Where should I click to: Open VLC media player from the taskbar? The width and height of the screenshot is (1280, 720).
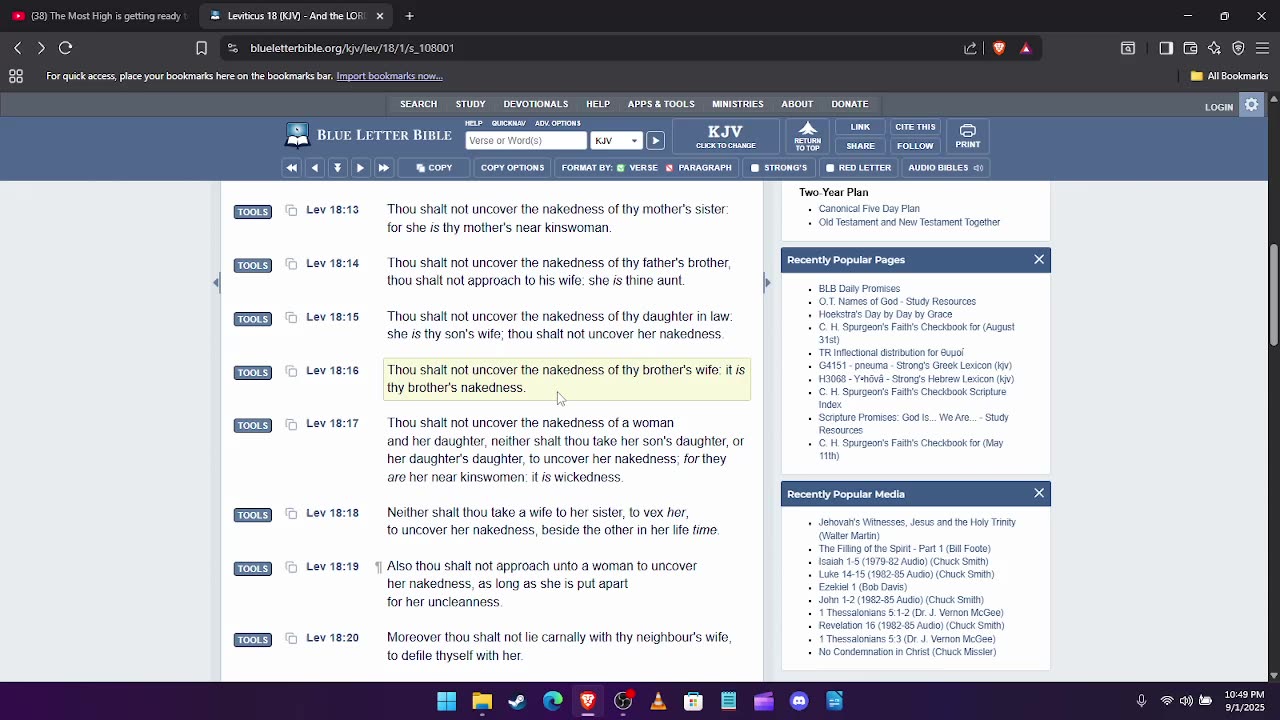[x=658, y=701]
